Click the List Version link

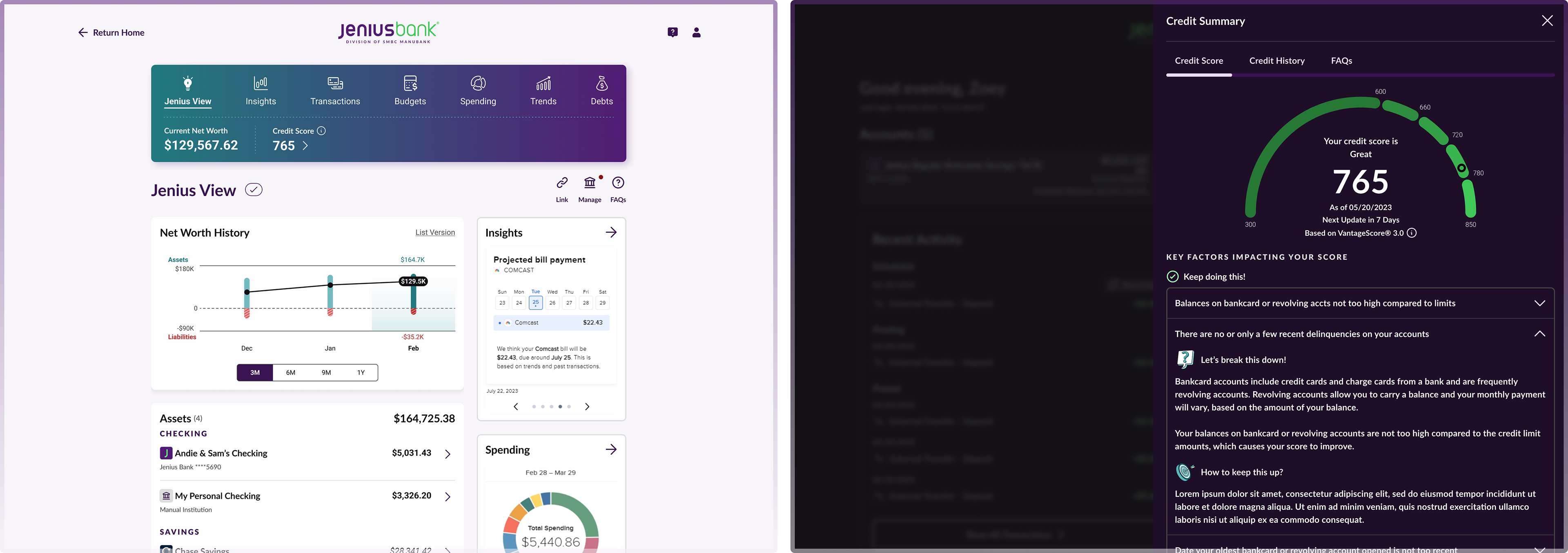point(434,233)
